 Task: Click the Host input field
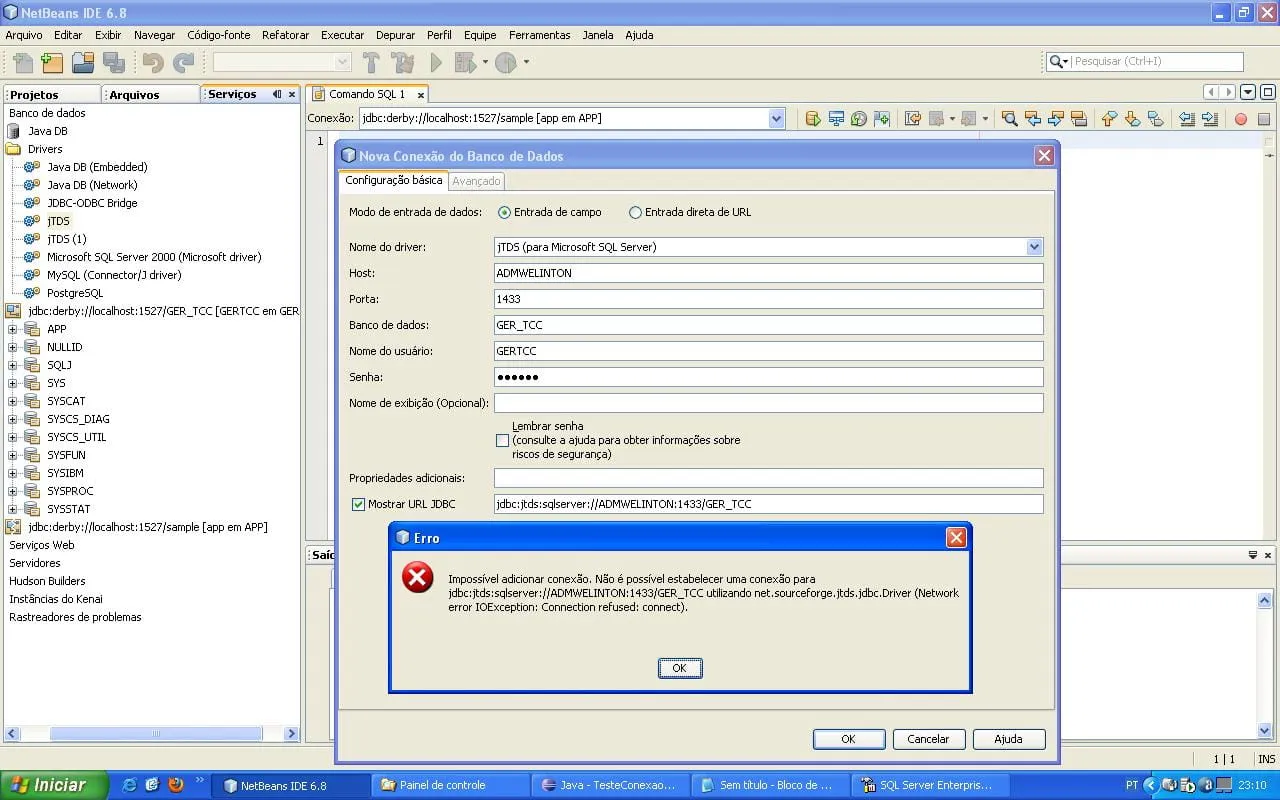click(768, 273)
